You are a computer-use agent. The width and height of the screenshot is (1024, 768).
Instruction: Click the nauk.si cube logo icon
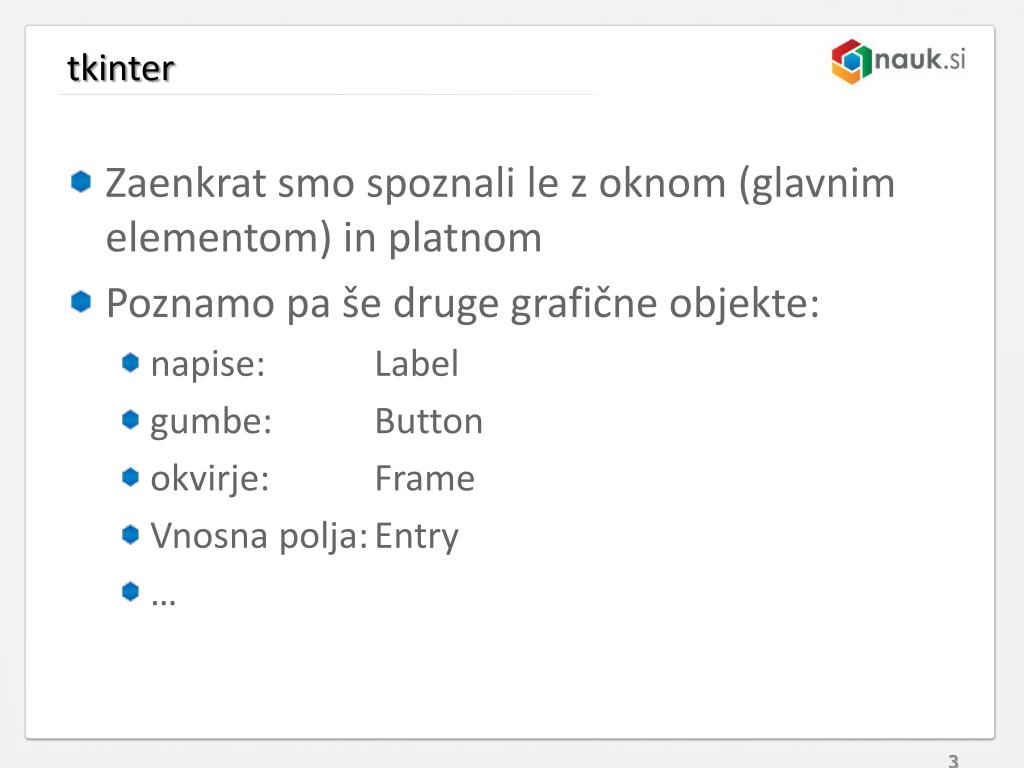point(852,61)
